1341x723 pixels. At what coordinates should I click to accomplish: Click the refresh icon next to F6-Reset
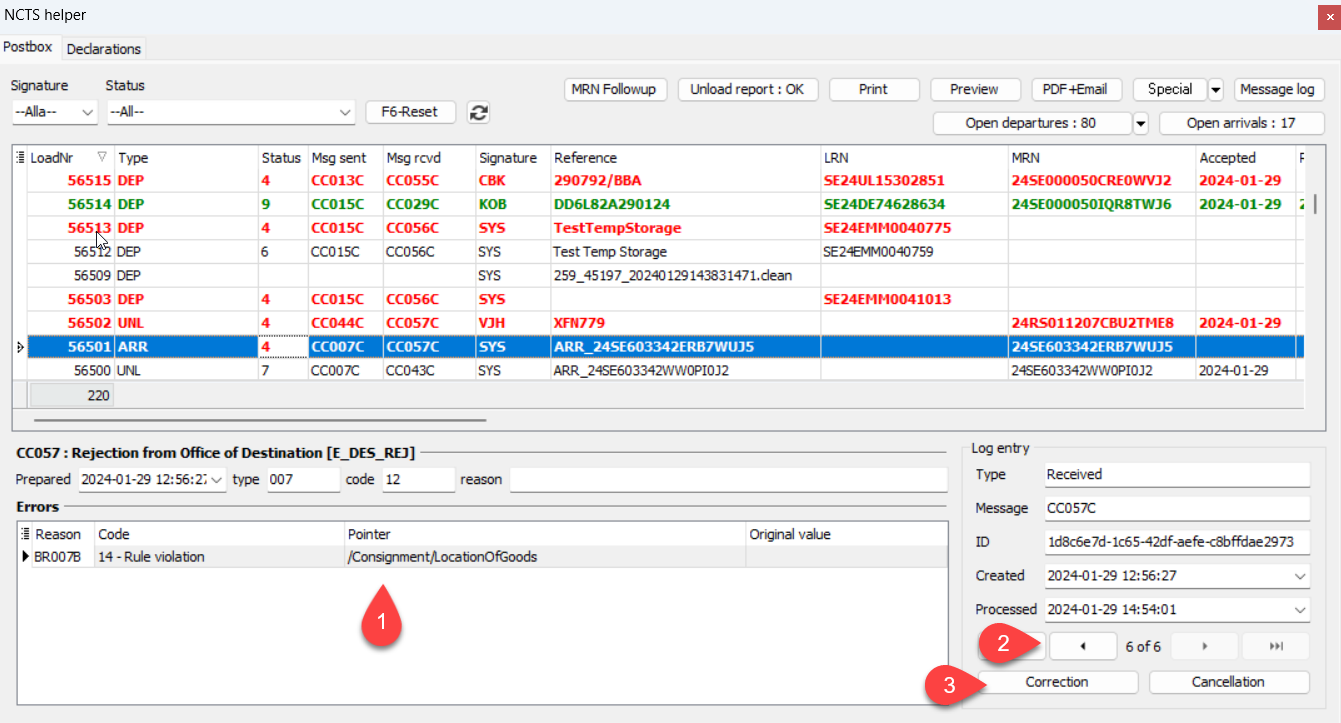[479, 112]
